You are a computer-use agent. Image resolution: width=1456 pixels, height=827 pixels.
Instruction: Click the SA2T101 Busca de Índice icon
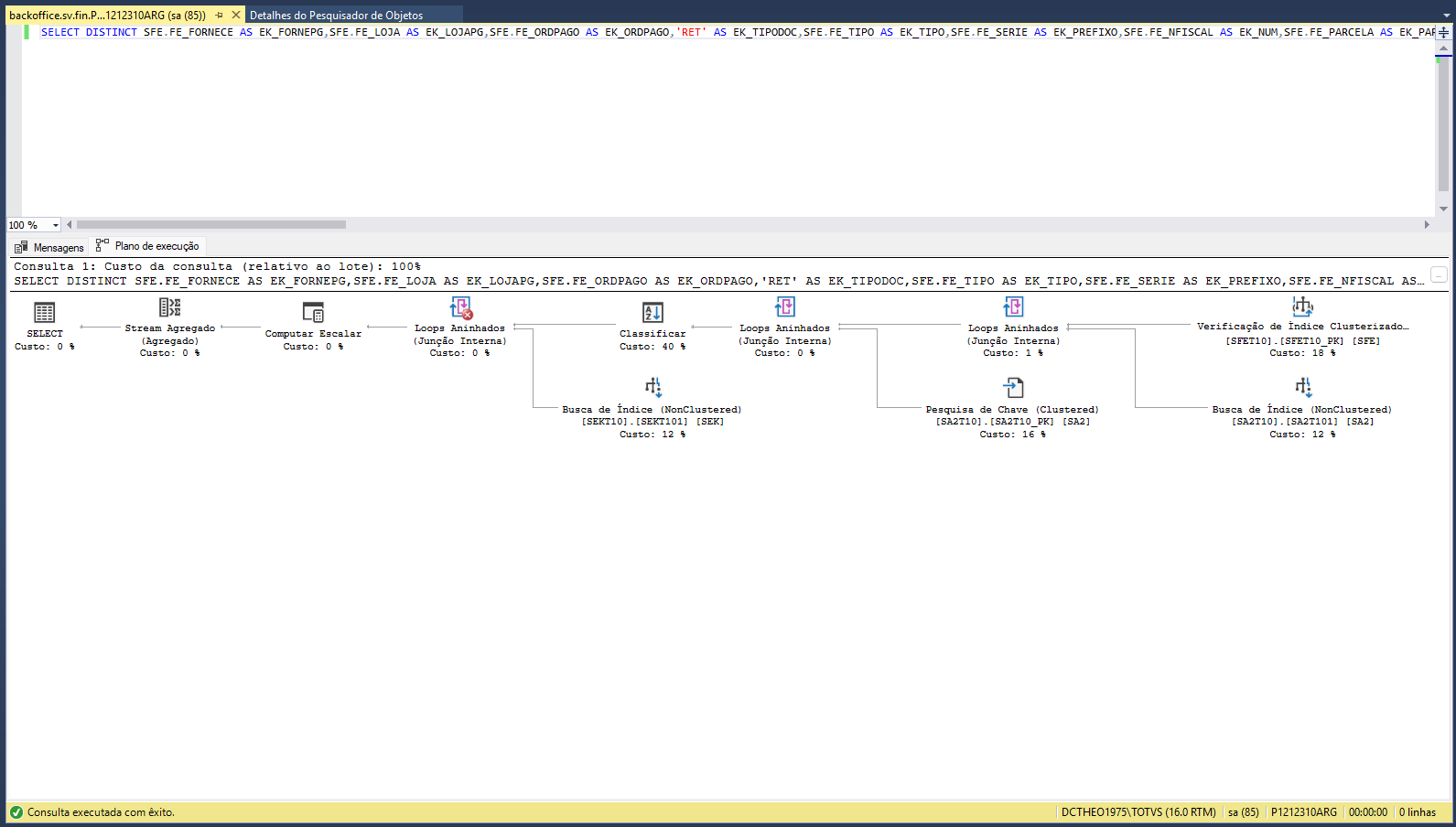point(1302,388)
